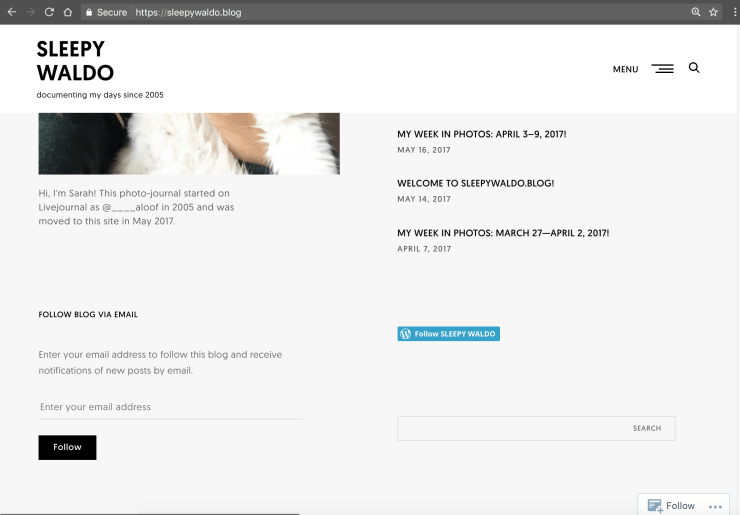Bookmark this page with the star icon
The width and height of the screenshot is (740, 515).
point(713,12)
